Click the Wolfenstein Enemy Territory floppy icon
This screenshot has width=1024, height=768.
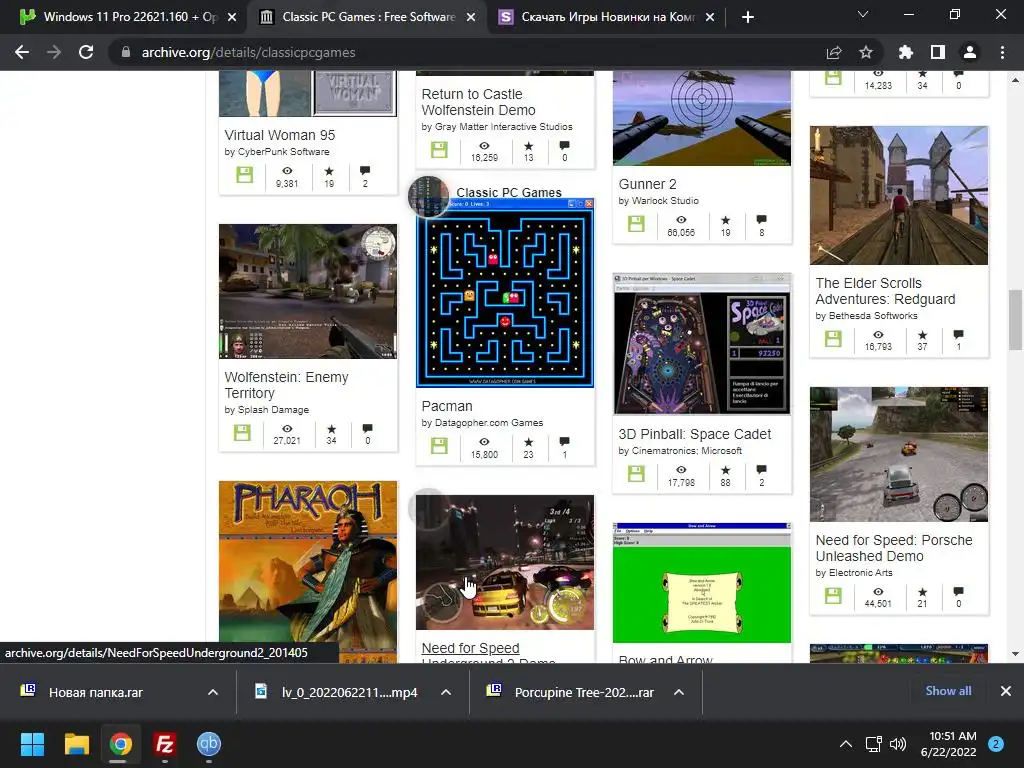(242, 433)
